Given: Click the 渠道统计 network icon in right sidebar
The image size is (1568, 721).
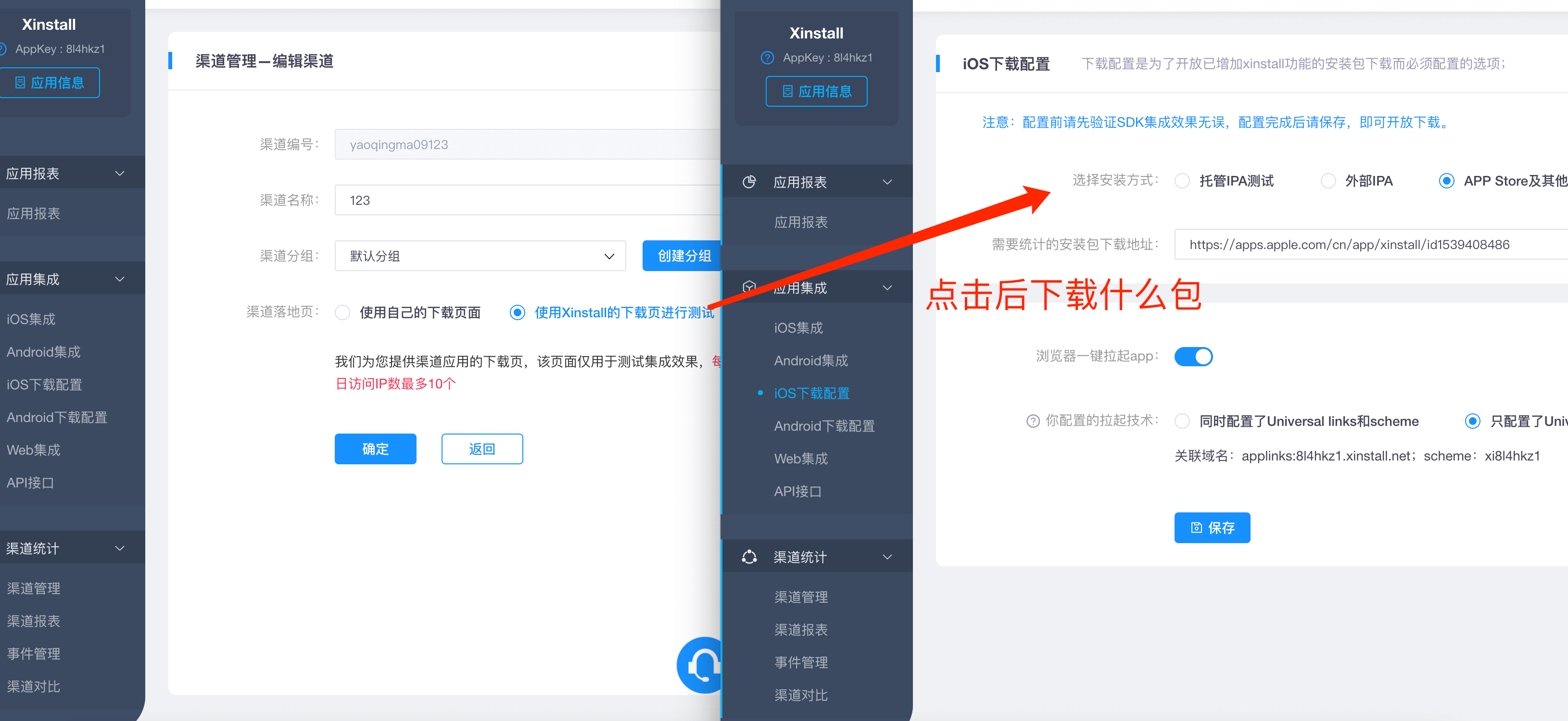Looking at the screenshot, I should coord(749,557).
